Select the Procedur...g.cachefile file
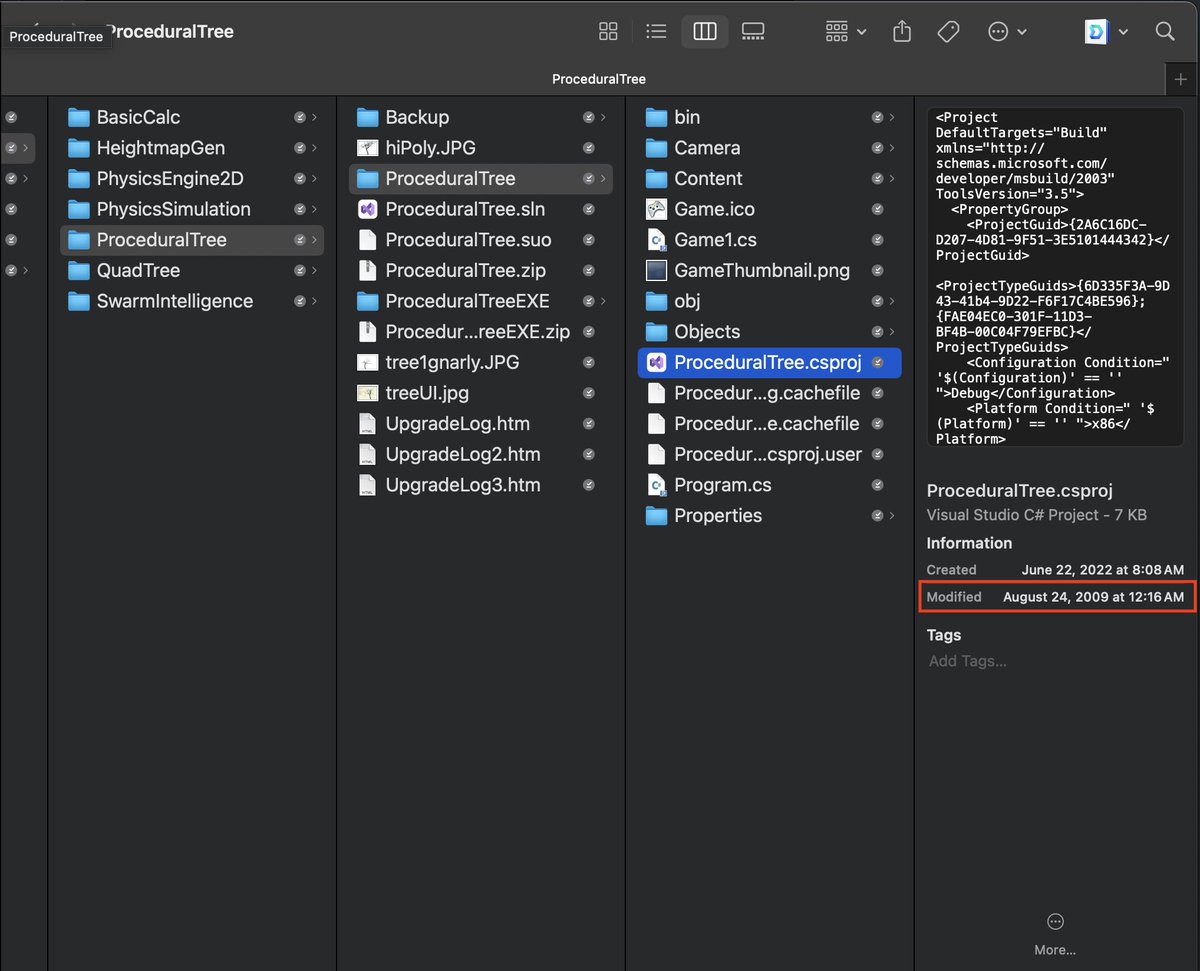 [769, 393]
